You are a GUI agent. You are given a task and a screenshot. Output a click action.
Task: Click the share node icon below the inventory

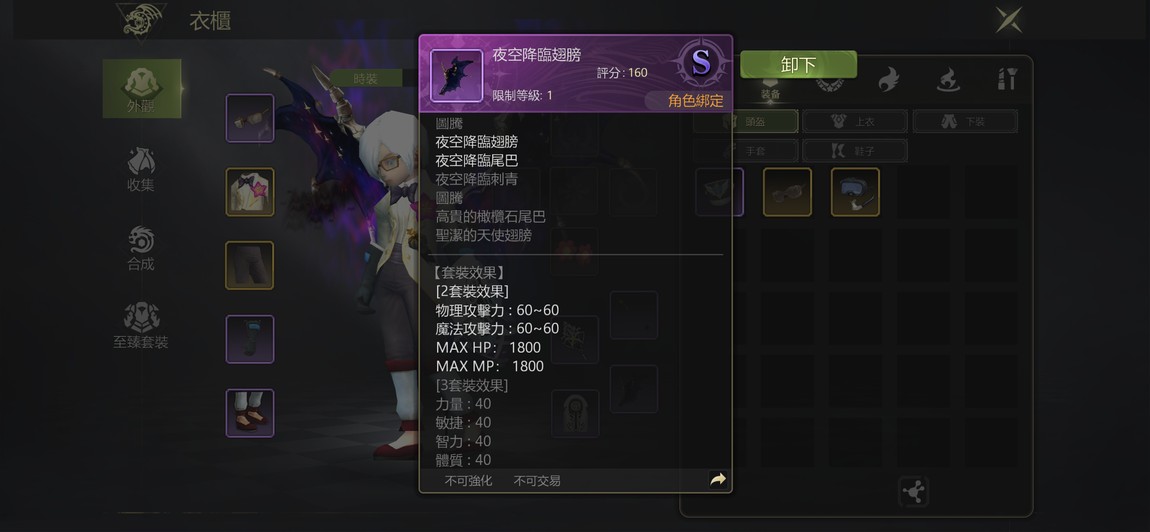pos(914,492)
